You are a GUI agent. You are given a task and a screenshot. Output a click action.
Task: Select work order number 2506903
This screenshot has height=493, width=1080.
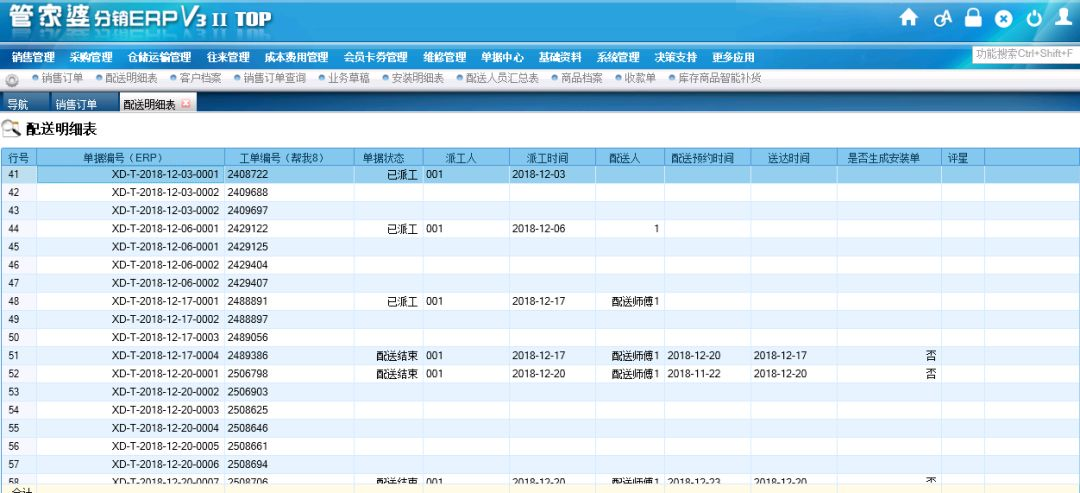tap(248, 392)
